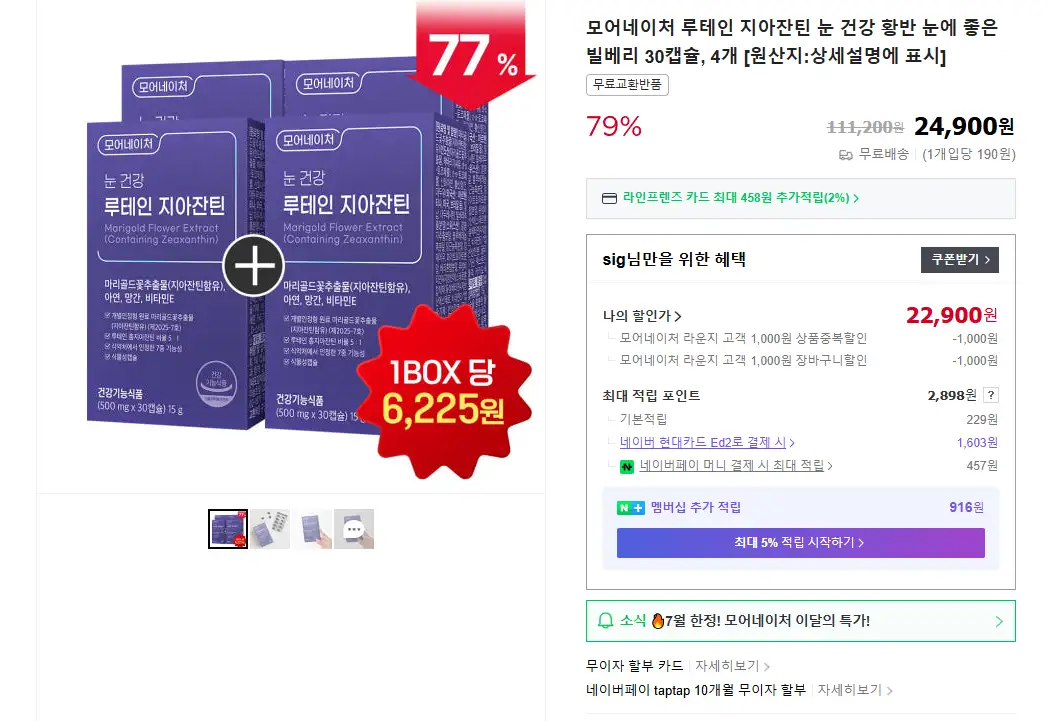This screenshot has width=1049, height=721.
Task: Select the third thumbnail with hand holding box
Action: point(312,529)
